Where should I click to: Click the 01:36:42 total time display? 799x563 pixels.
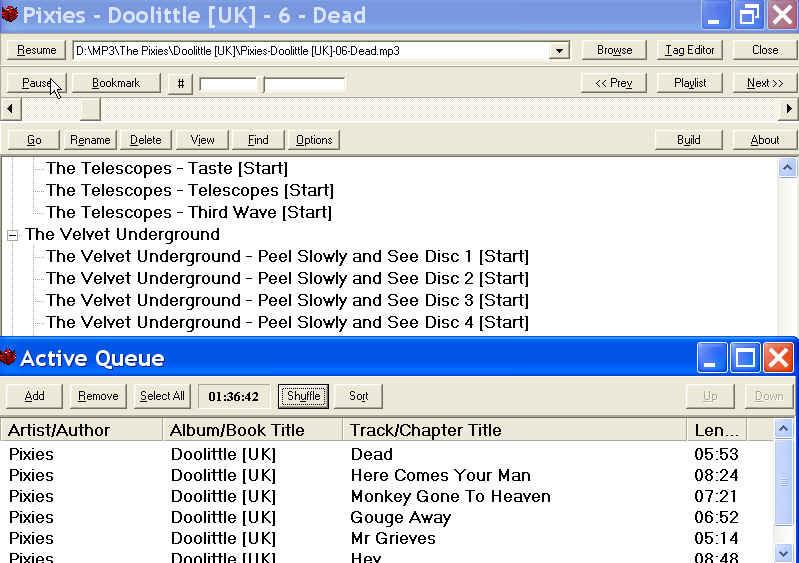tap(233, 396)
